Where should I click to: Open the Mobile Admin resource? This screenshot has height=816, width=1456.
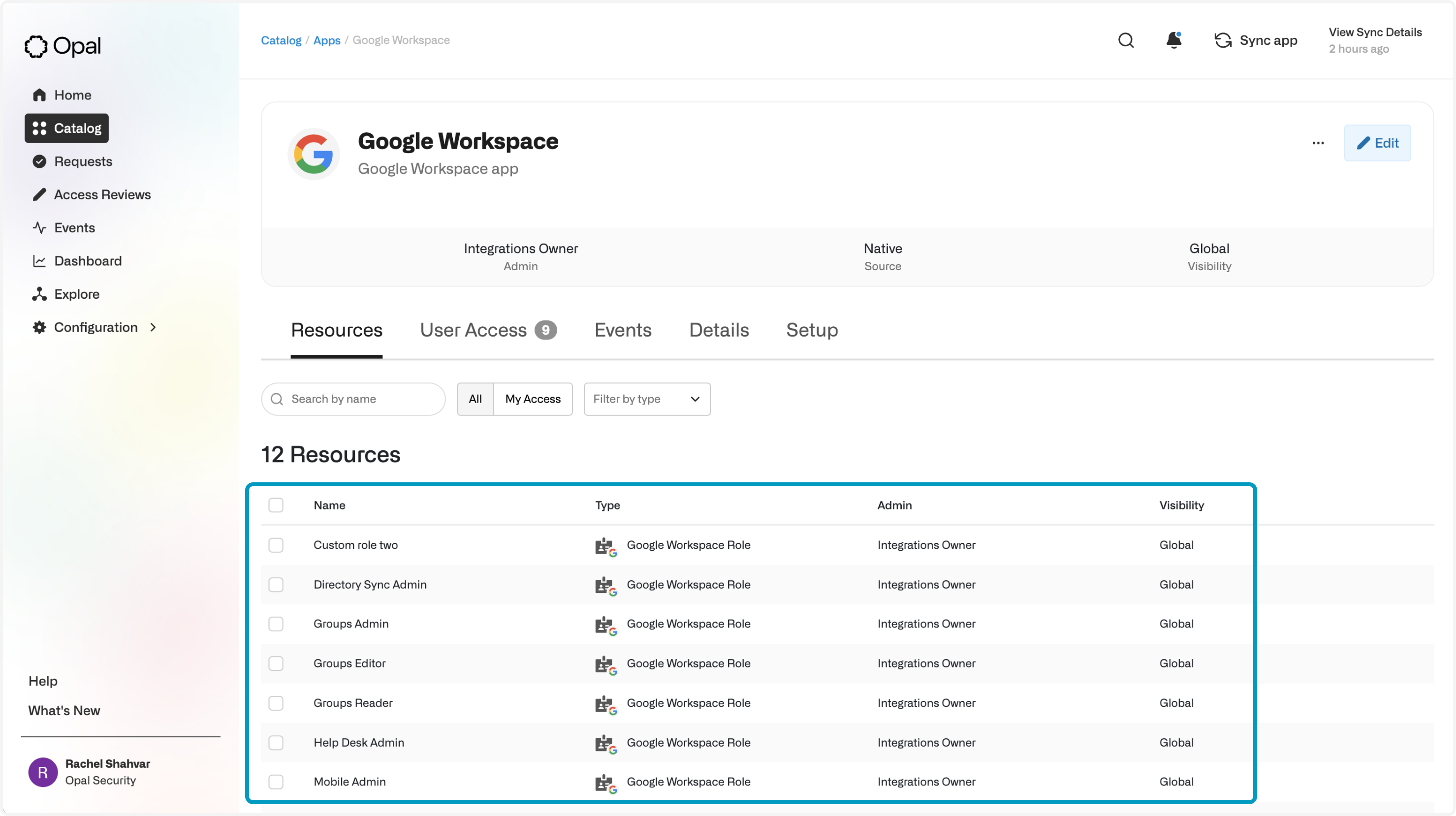349,782
